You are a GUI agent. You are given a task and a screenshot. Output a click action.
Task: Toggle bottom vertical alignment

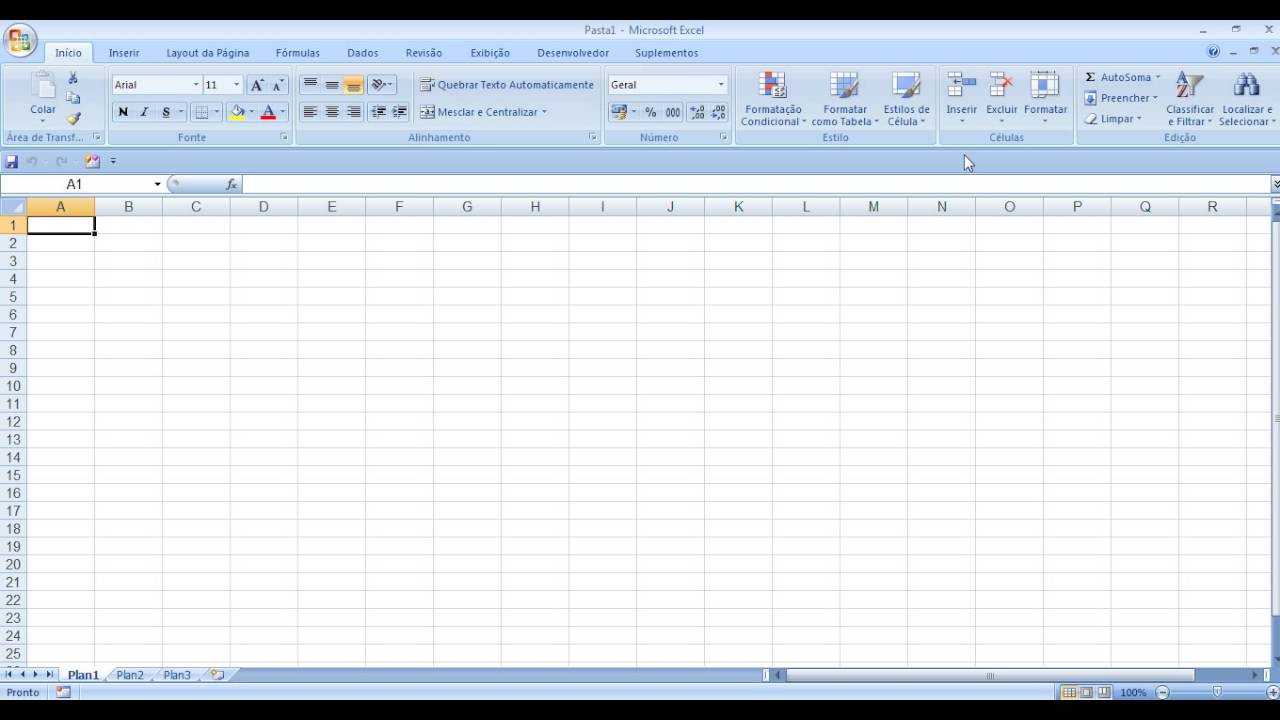tap(353, 85)
